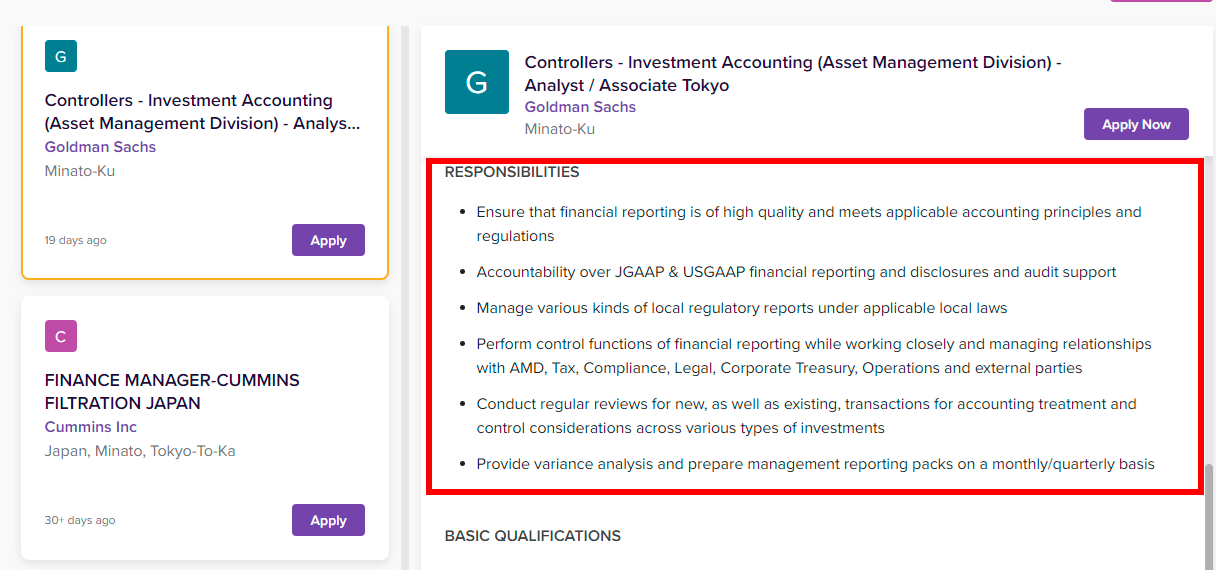Click the BASIC QUALIFICATIONS section heading
The image size is (1216, 570).
coord(533,536)
